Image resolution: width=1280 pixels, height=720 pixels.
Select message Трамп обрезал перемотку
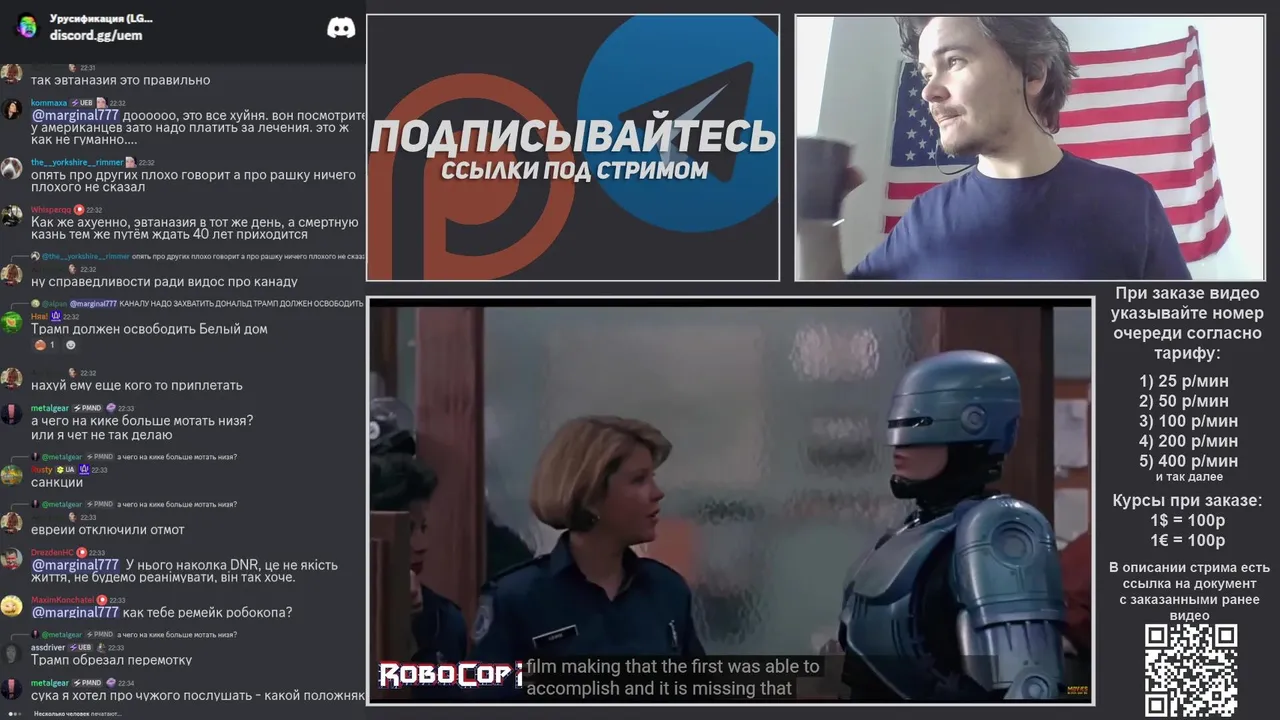click(112, 660)
